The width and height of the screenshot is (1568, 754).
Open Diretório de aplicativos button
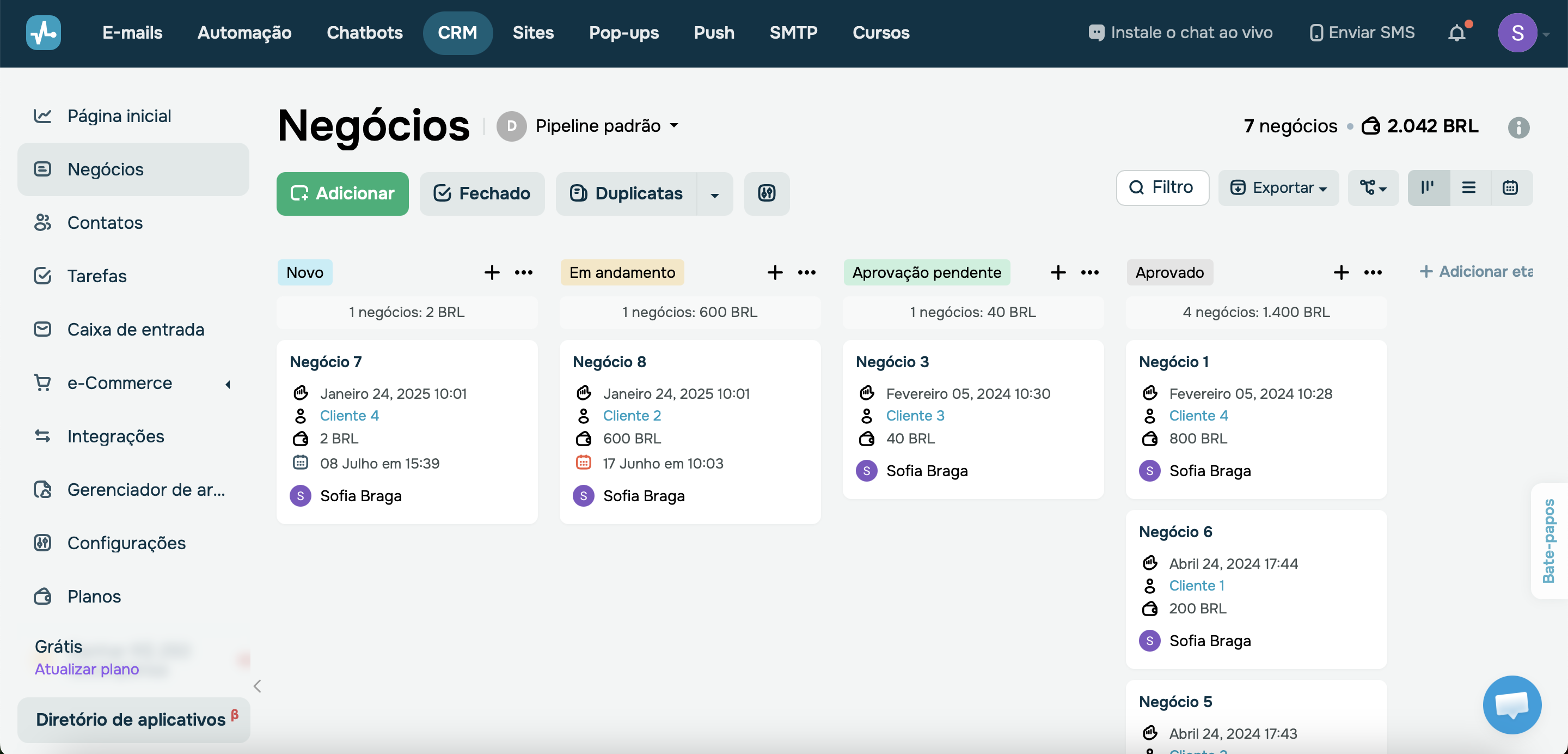(x=133, y=720)
